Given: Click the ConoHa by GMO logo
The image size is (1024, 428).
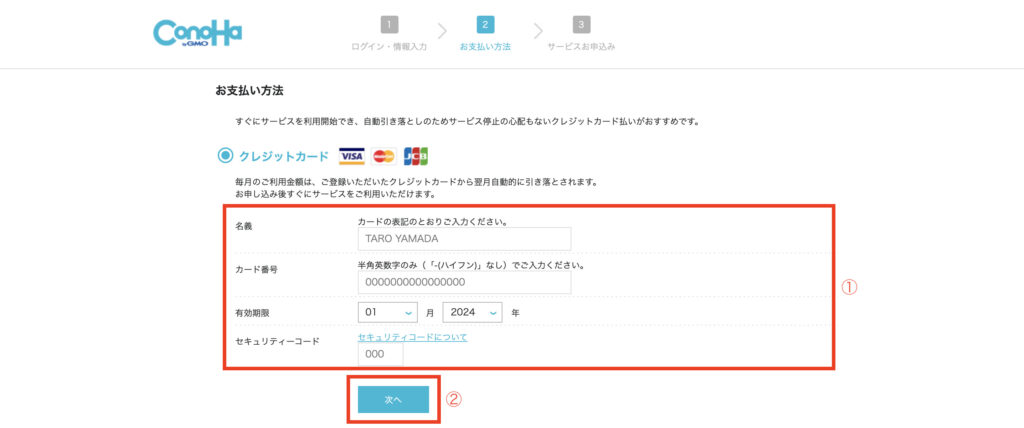Looking at the screenshot, I should tap(197, 33).
